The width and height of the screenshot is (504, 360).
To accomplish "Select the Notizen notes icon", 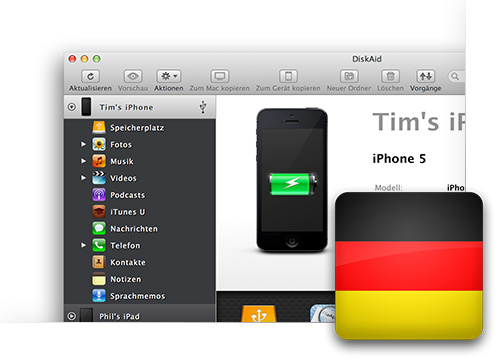I will click(x=99, y=279).
